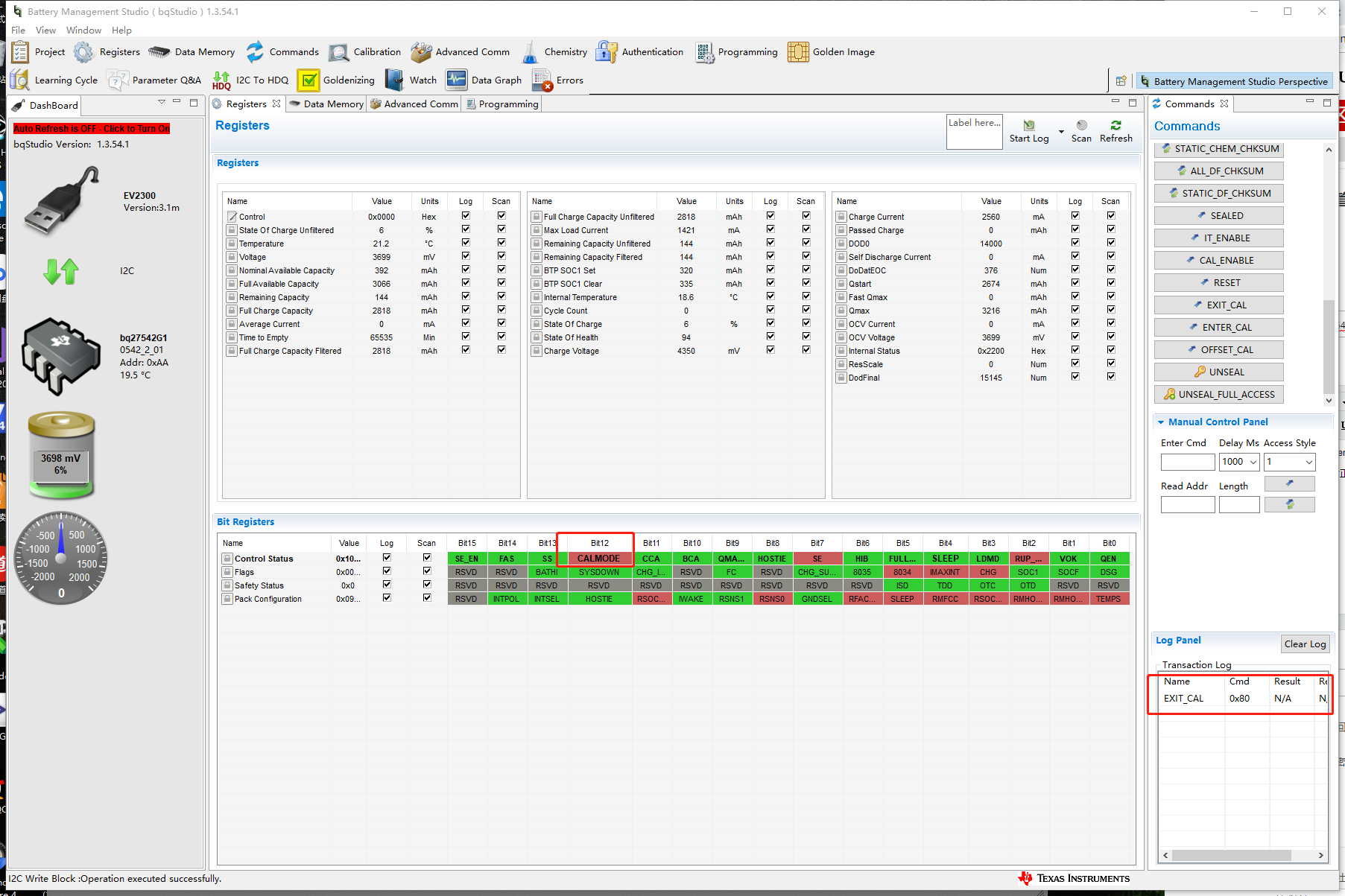
Task: Click the SLEEP bit in Control Status
Action: 945,559
